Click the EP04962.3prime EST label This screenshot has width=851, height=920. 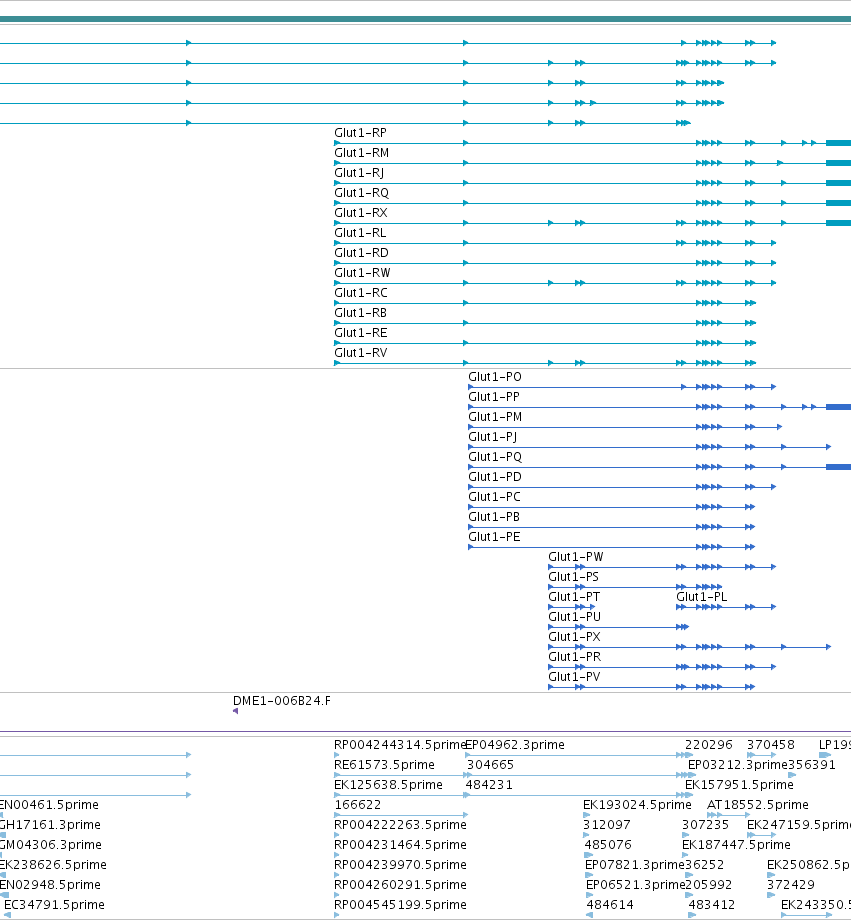tap(515, 745)
